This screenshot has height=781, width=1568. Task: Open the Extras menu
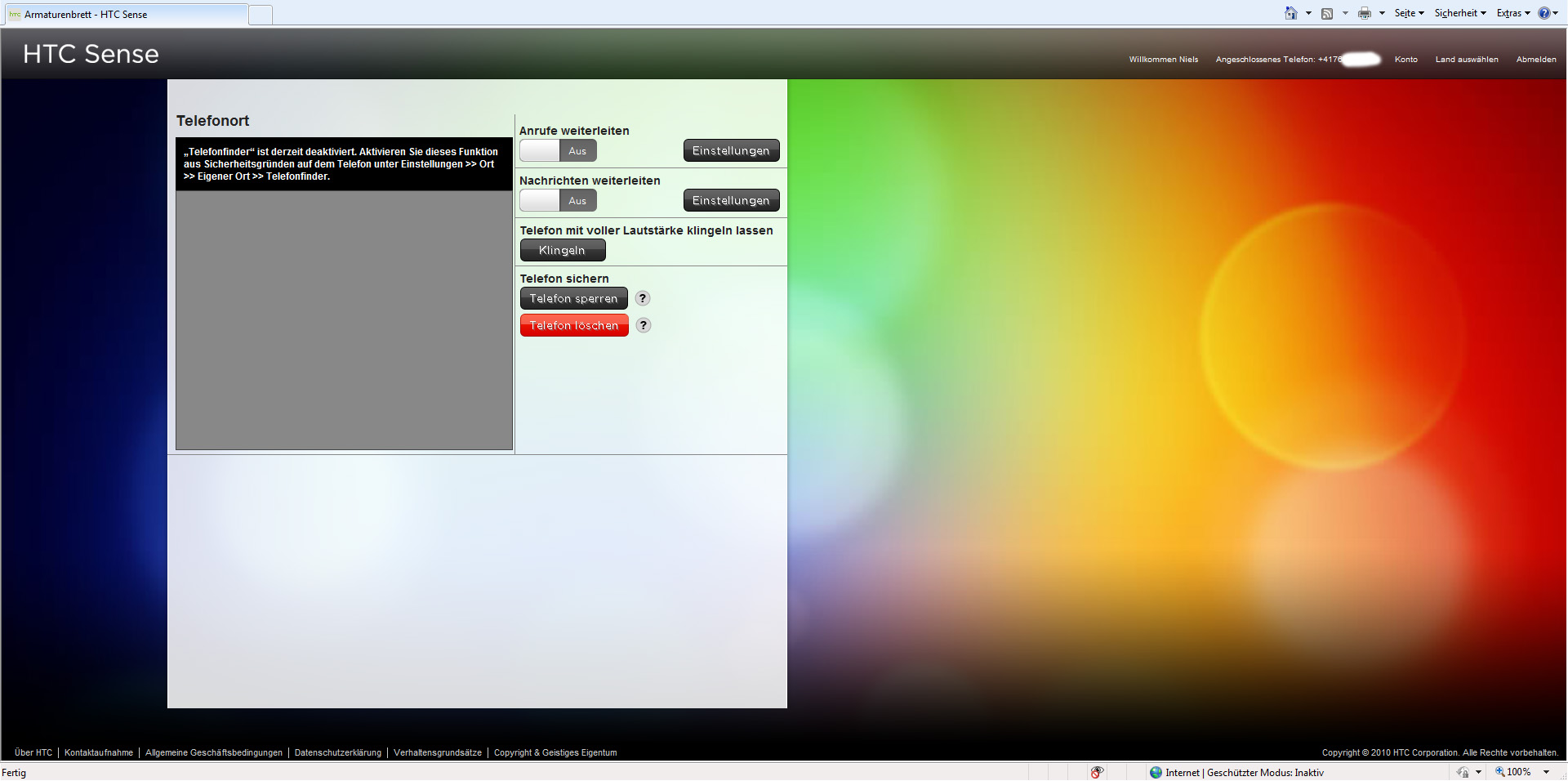coord(1513,13)
